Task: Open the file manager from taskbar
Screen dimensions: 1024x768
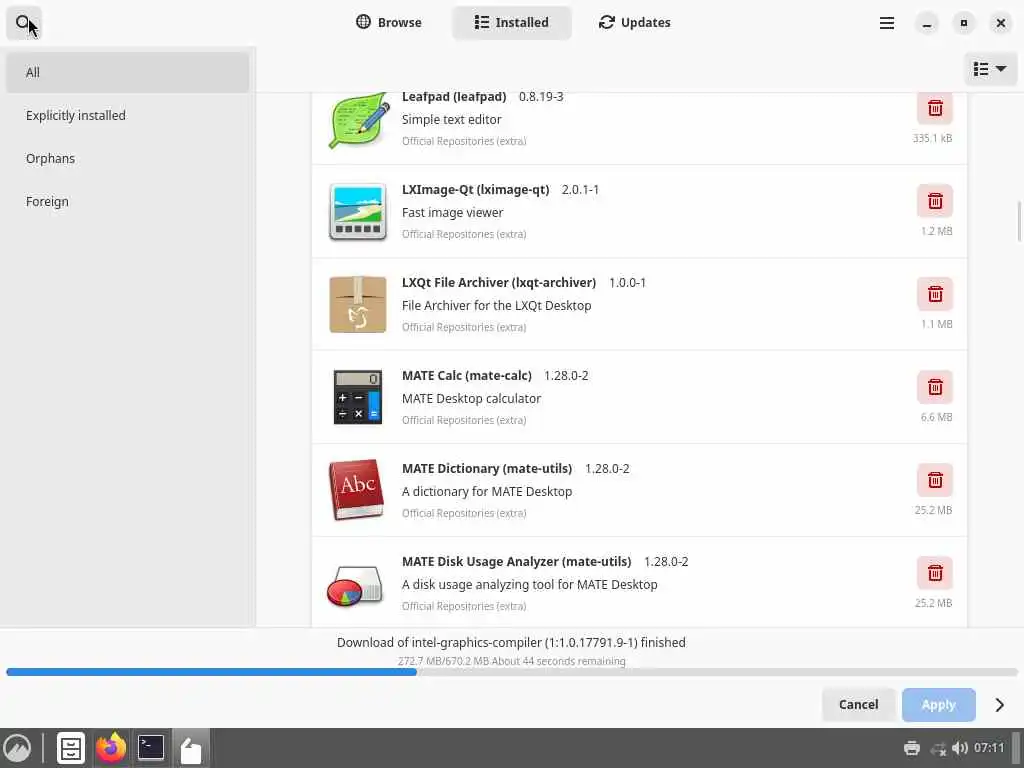Action: (71, 748)
